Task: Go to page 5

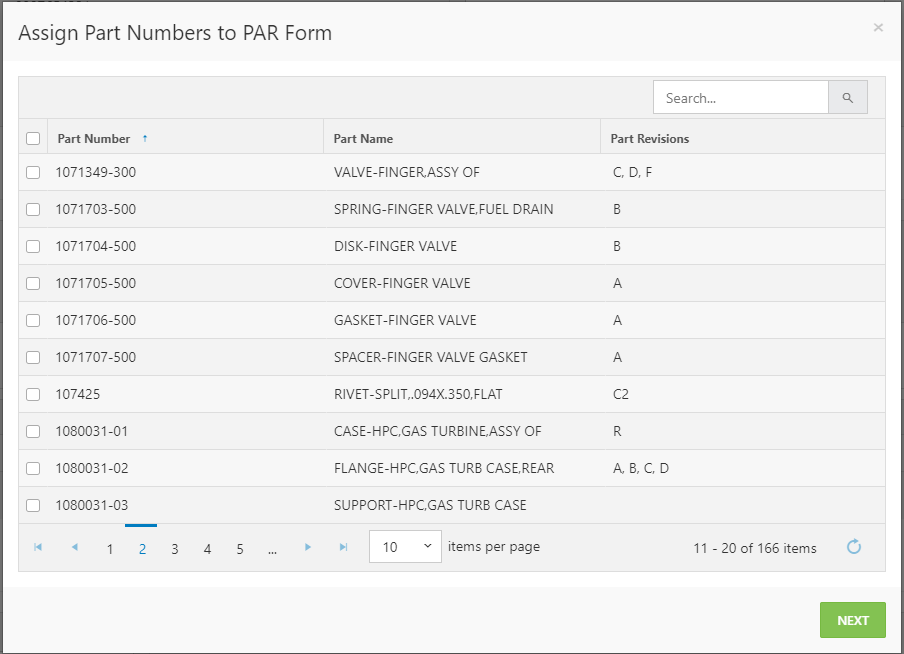Action: [240, 548]
